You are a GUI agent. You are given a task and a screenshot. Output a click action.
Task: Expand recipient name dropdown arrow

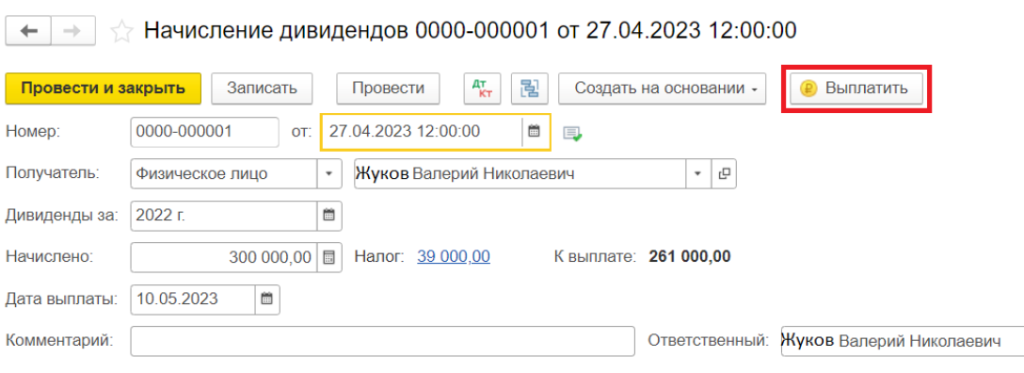698,174
